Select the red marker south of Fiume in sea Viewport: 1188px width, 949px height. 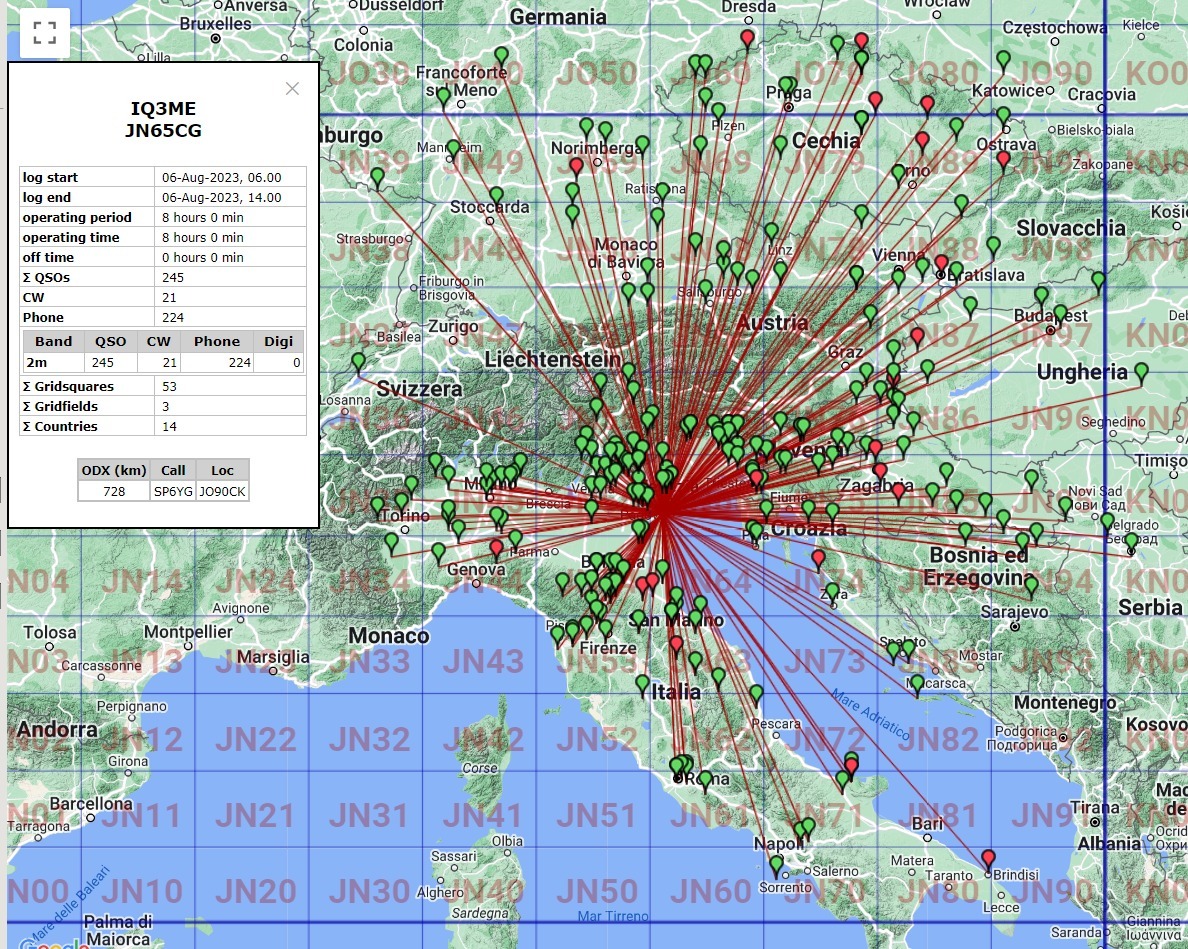tap(818, 561)
